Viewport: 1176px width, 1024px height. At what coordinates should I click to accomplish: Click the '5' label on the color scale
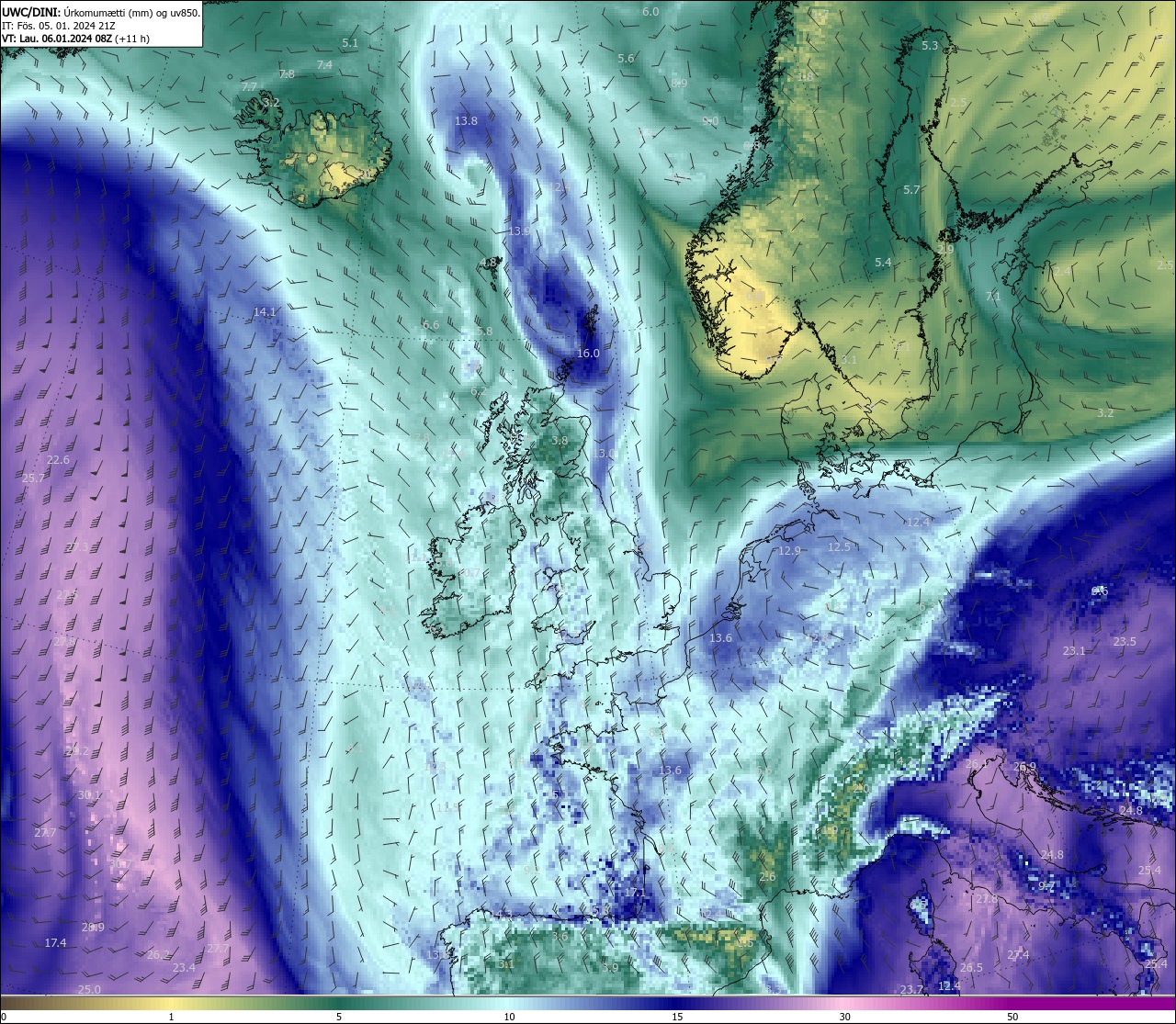coord(339,1017)
